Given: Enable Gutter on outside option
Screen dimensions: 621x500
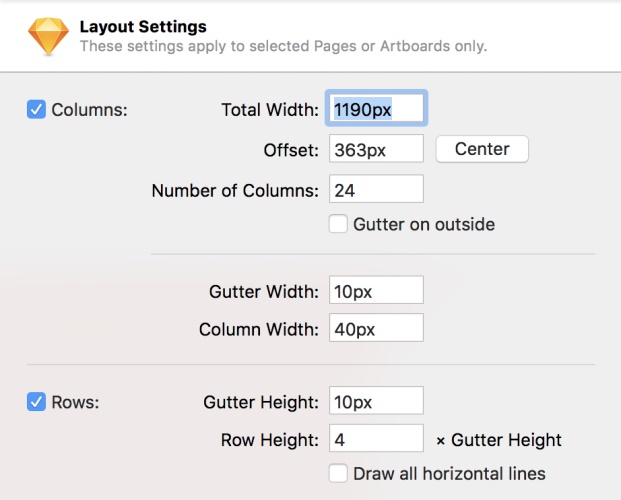Looking at the screenshot, I should [x=338, y=224].
